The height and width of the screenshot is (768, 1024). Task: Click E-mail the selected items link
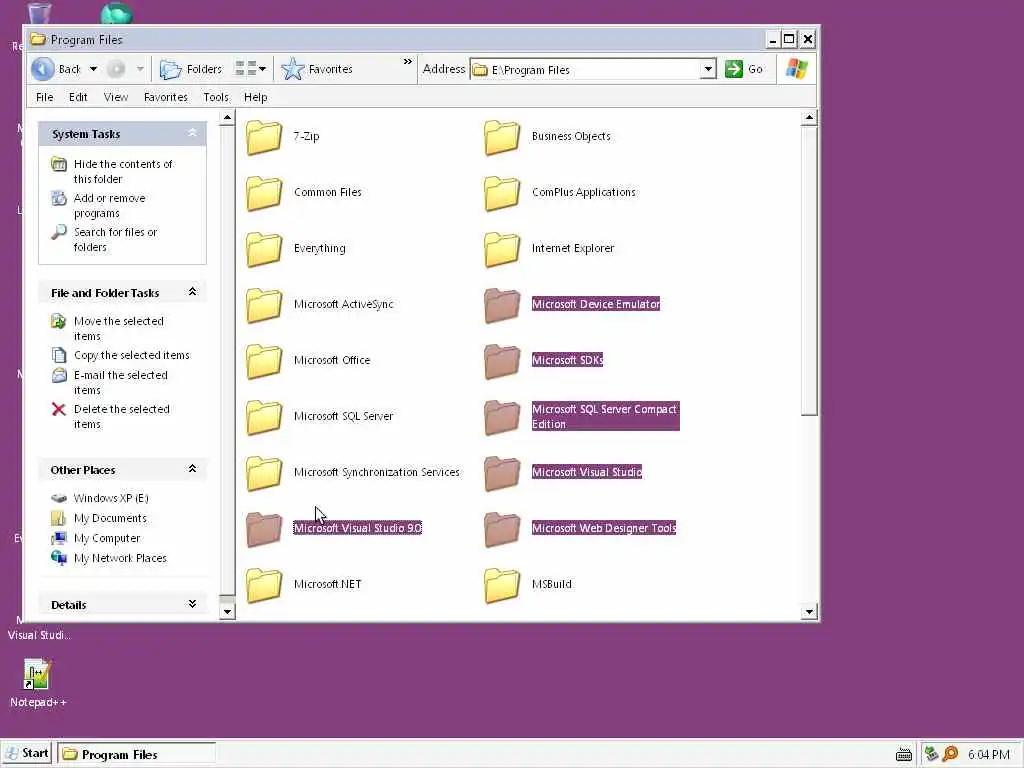coord(120,383)
